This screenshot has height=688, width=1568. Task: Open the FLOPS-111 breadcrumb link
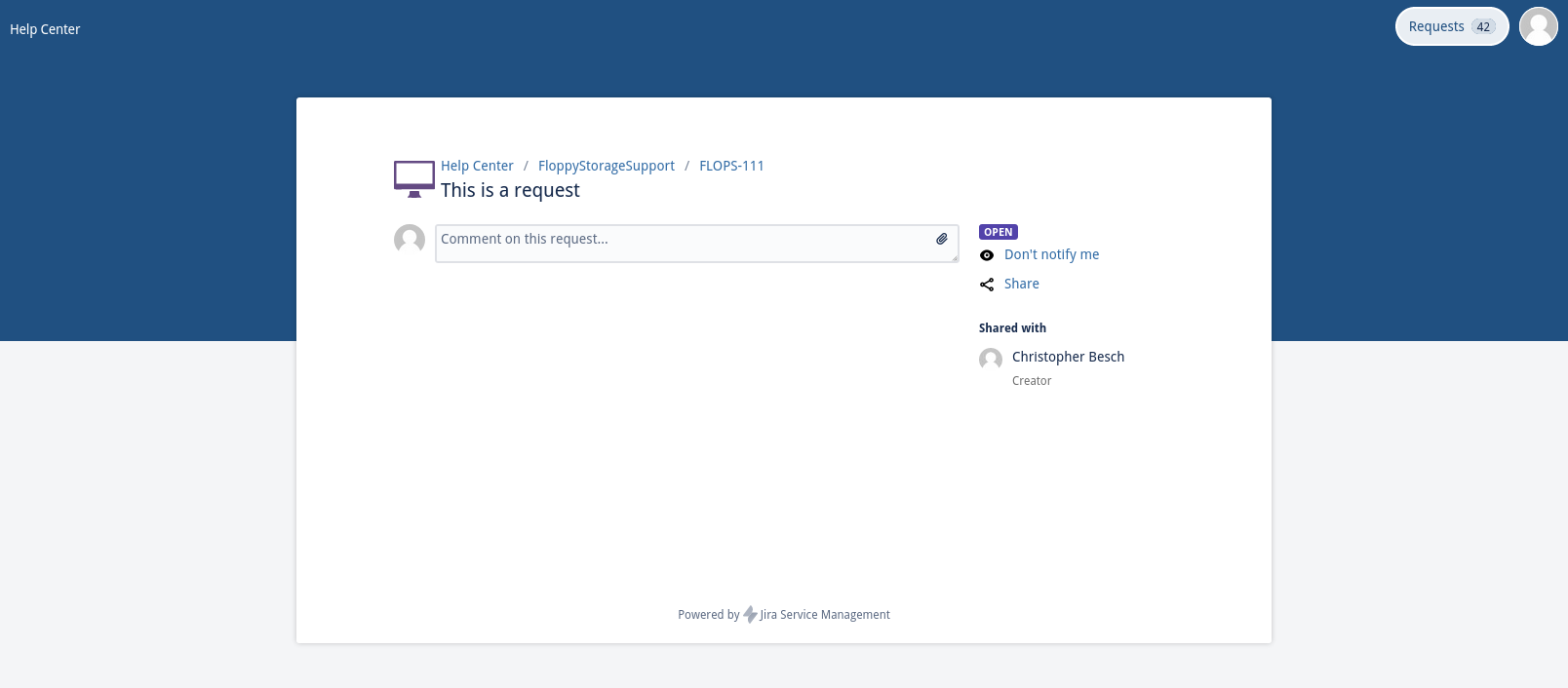point(731,166)
